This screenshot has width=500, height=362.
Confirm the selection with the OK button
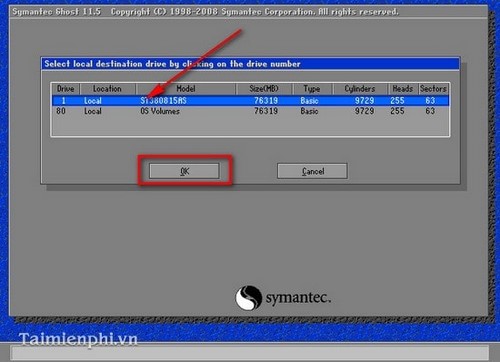click(184, 171)
